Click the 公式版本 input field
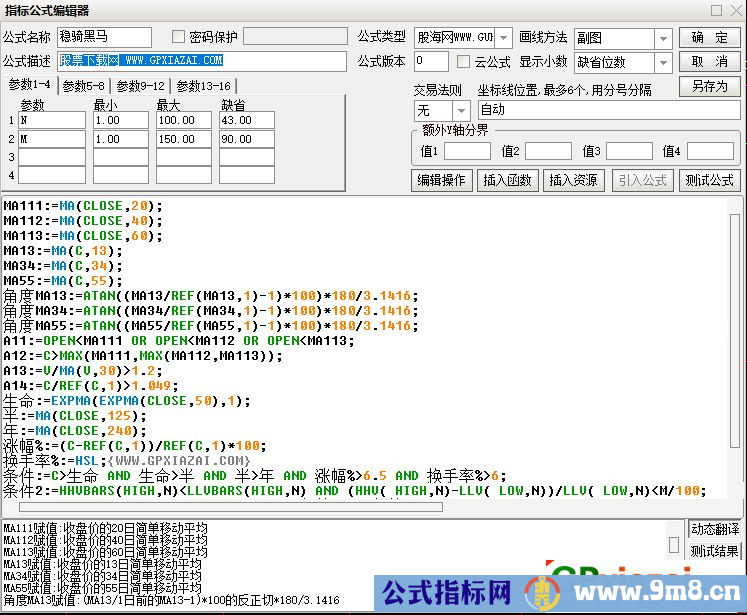 (x=431, y=61)
